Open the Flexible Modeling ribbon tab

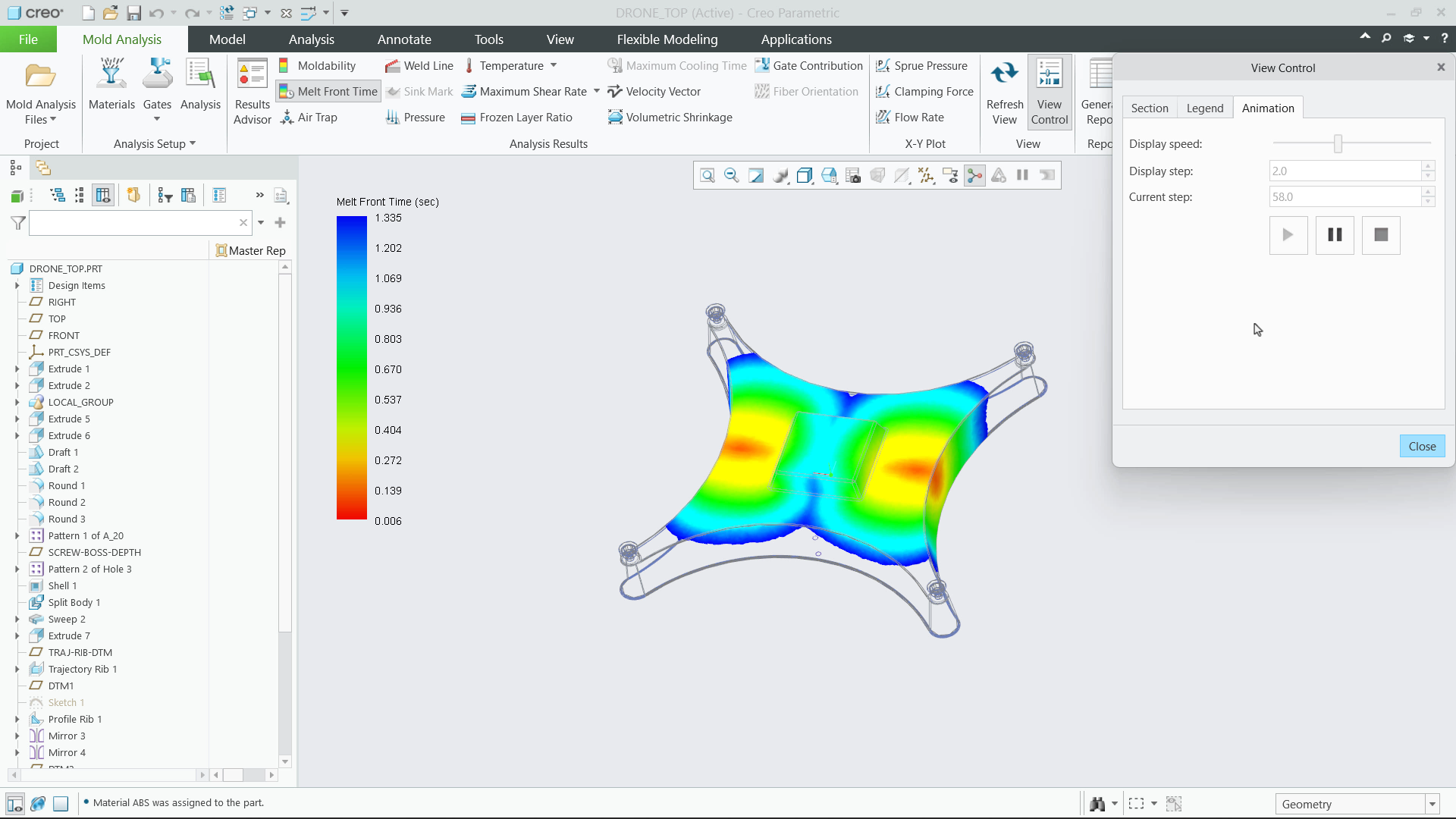(x=667, y=39)
